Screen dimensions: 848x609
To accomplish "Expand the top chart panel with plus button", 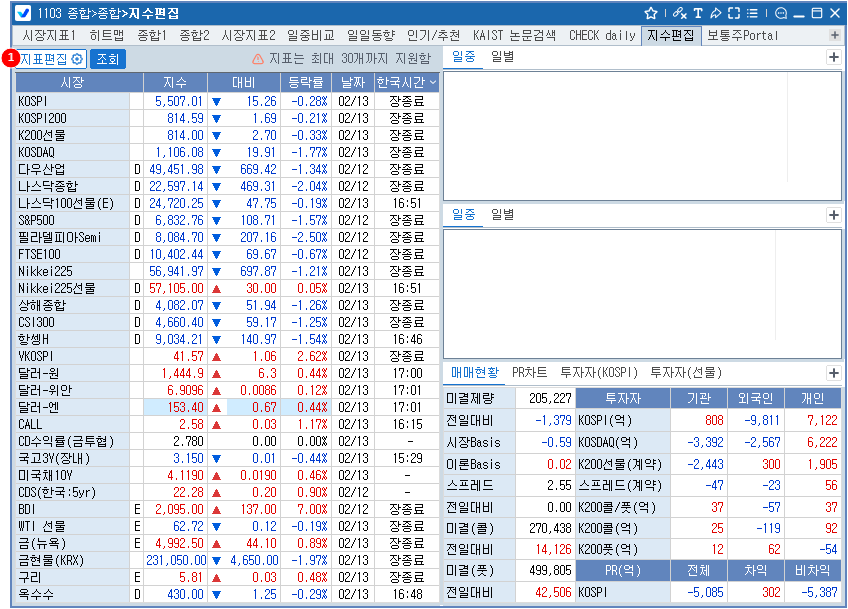I will (833, 57).
